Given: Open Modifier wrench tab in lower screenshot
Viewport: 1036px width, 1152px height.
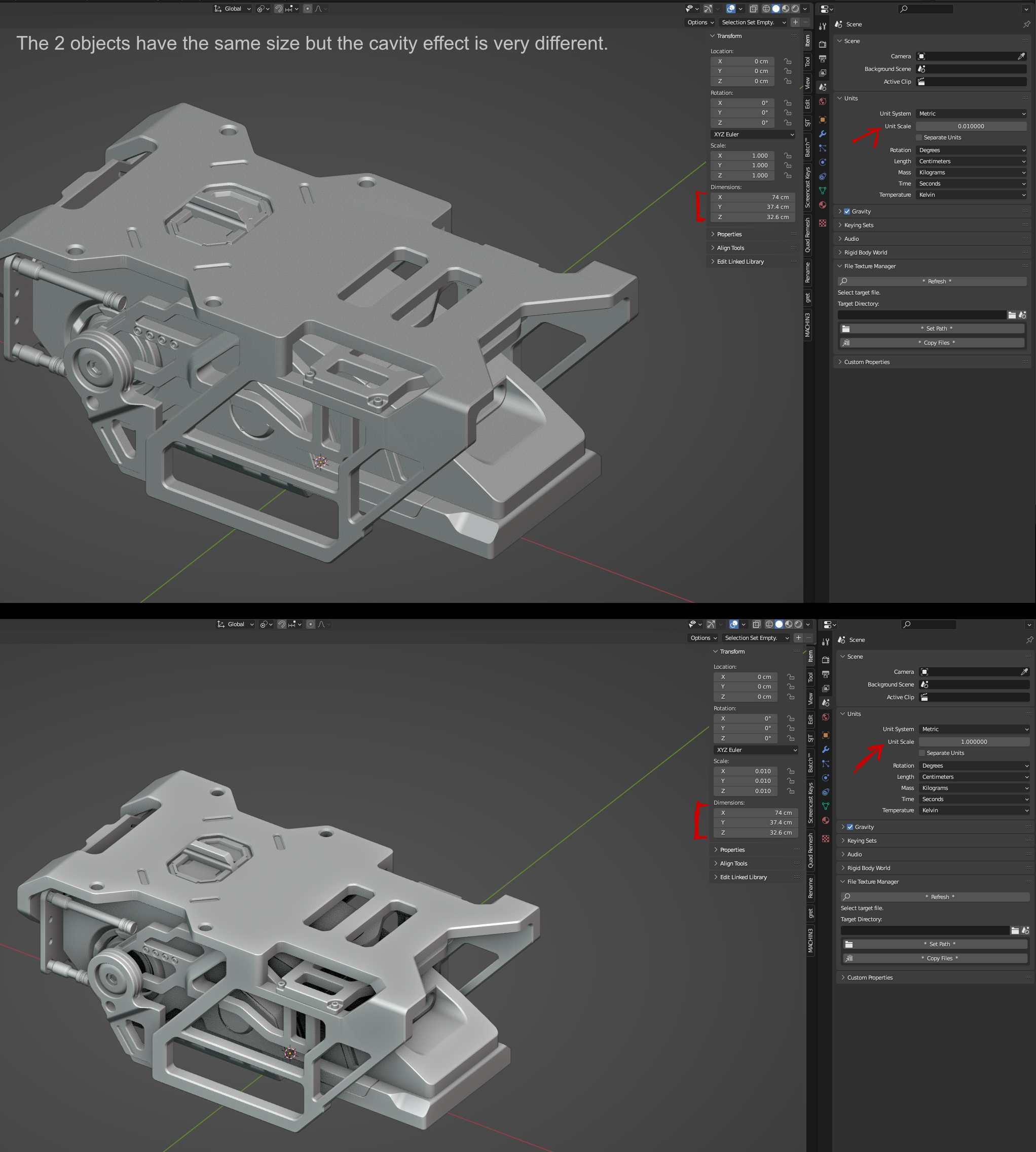Looking at the screenshot, I should click(825, 749).
